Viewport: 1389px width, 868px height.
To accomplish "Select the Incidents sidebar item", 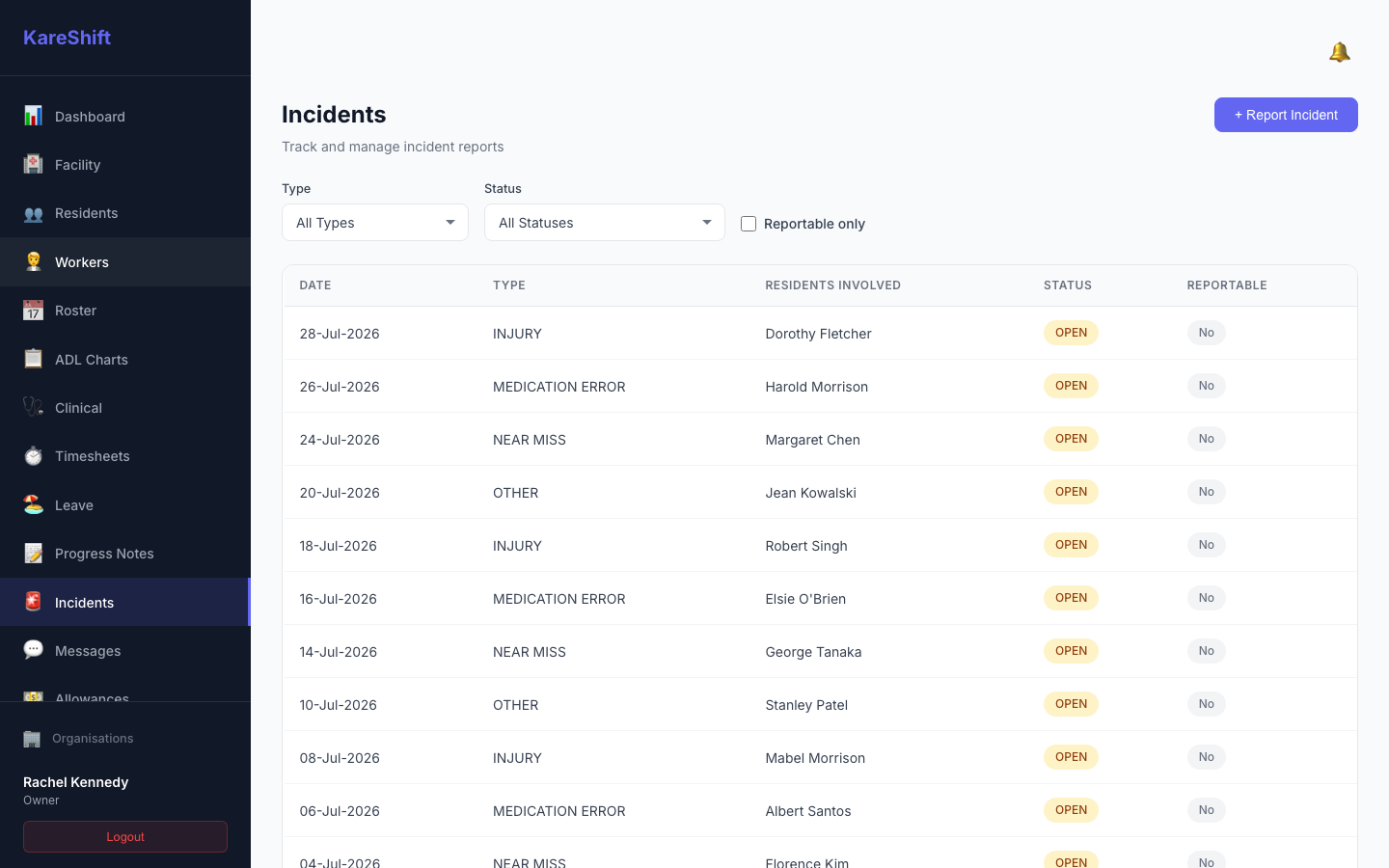I will tap(125, 602).
